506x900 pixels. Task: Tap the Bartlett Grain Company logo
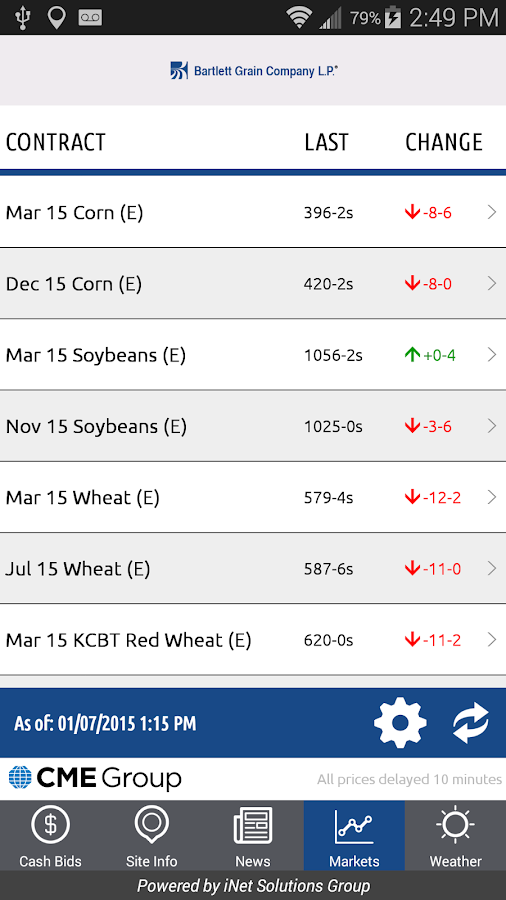click(x=254, y=71)
